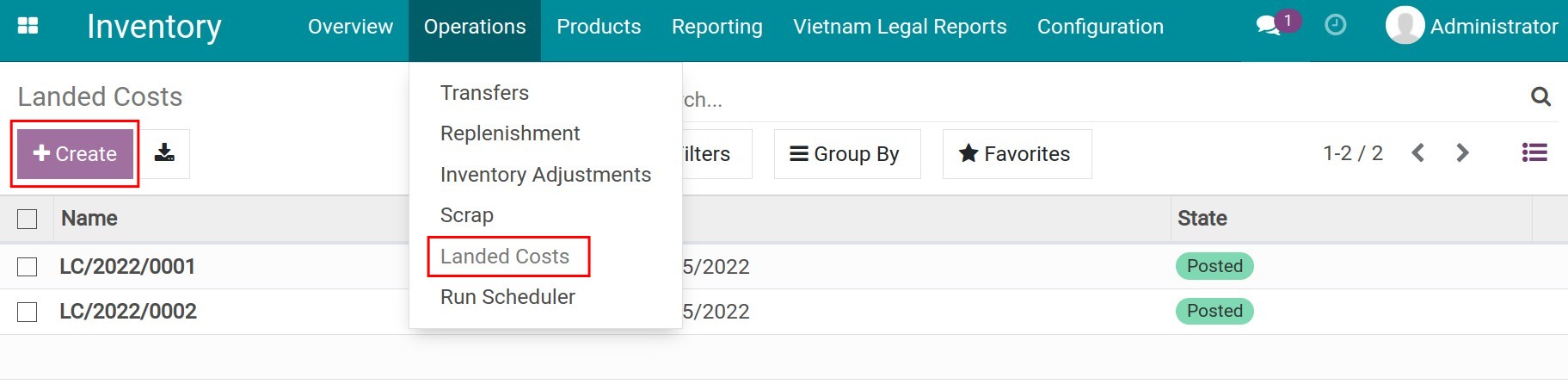Sort by the State column header

pyautogui.click(x=1202, y=219)
